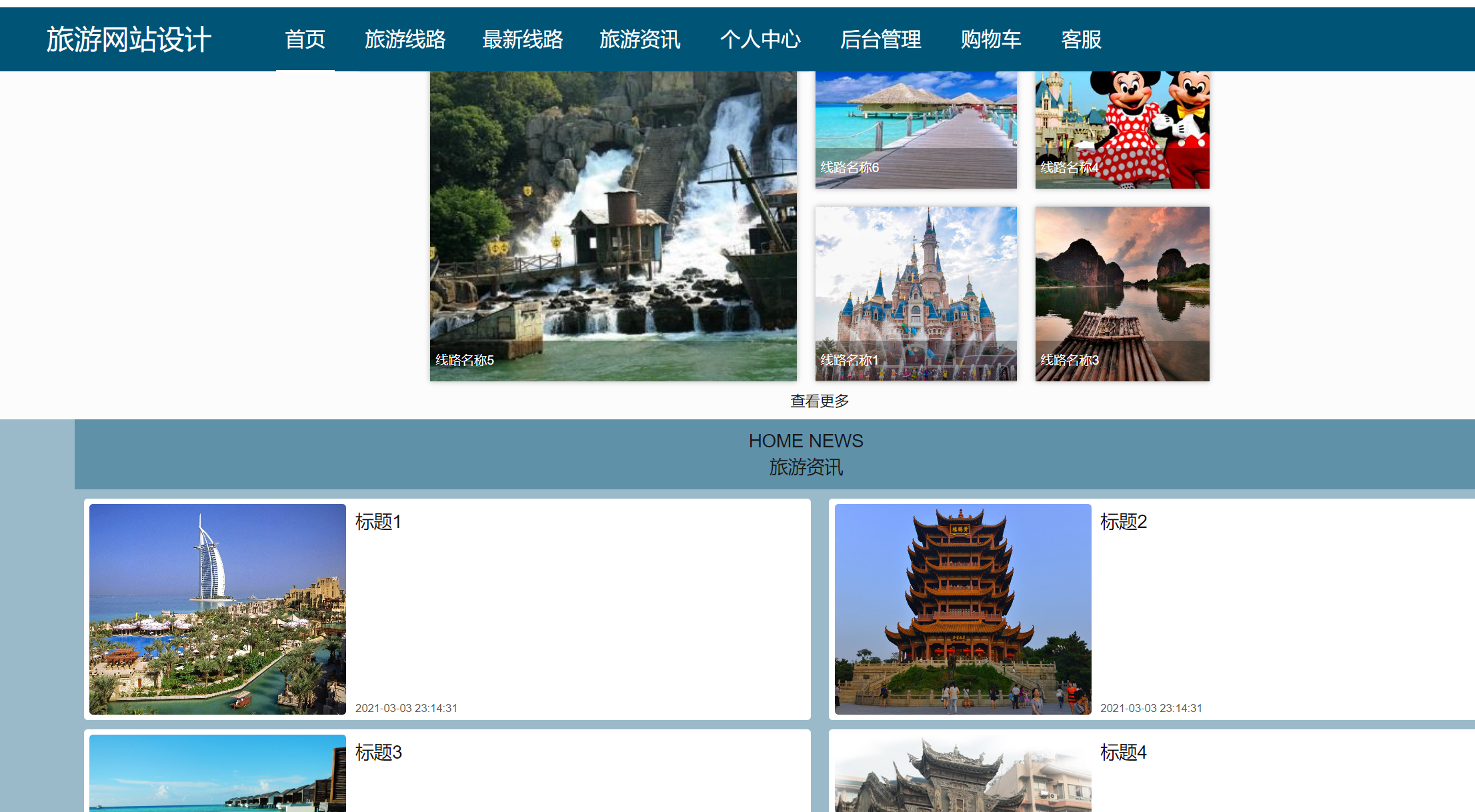Contact 客服 from navigation bar
The width and height of the screenshot is (1475, 812).
coord(1081,39)
